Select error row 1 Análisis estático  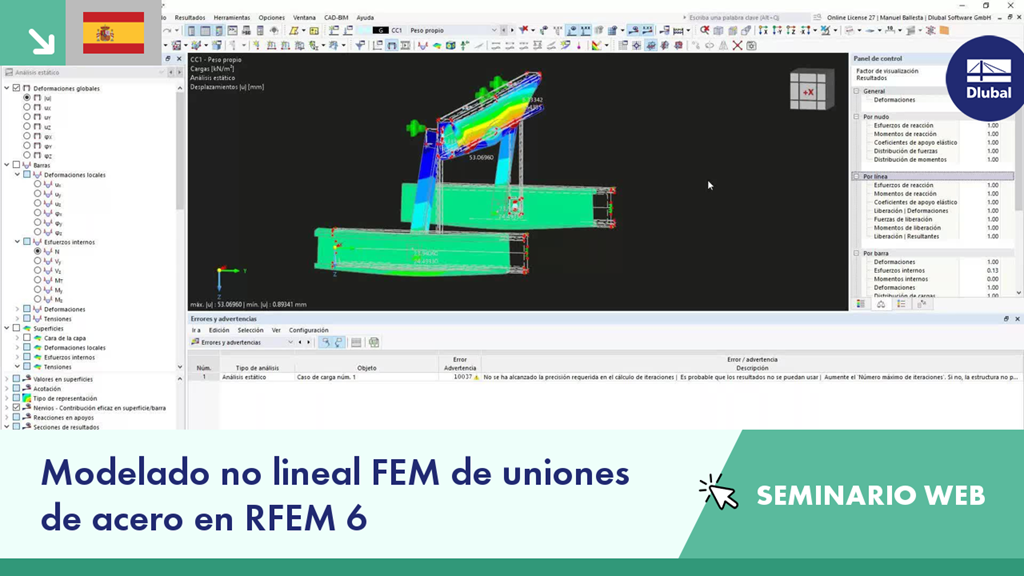(605, 377)
